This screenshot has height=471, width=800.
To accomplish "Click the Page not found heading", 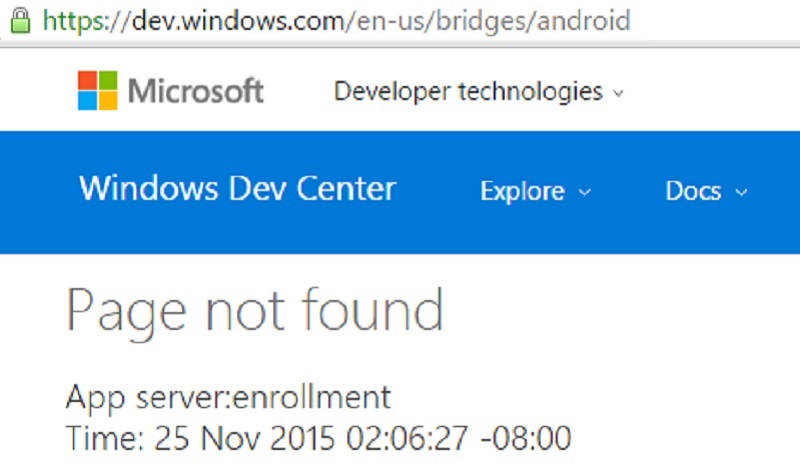I will [x=255, y=311].
